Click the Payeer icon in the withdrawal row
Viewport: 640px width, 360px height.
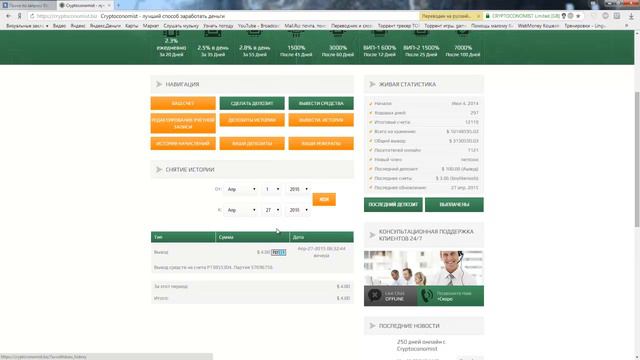point(278,252)
